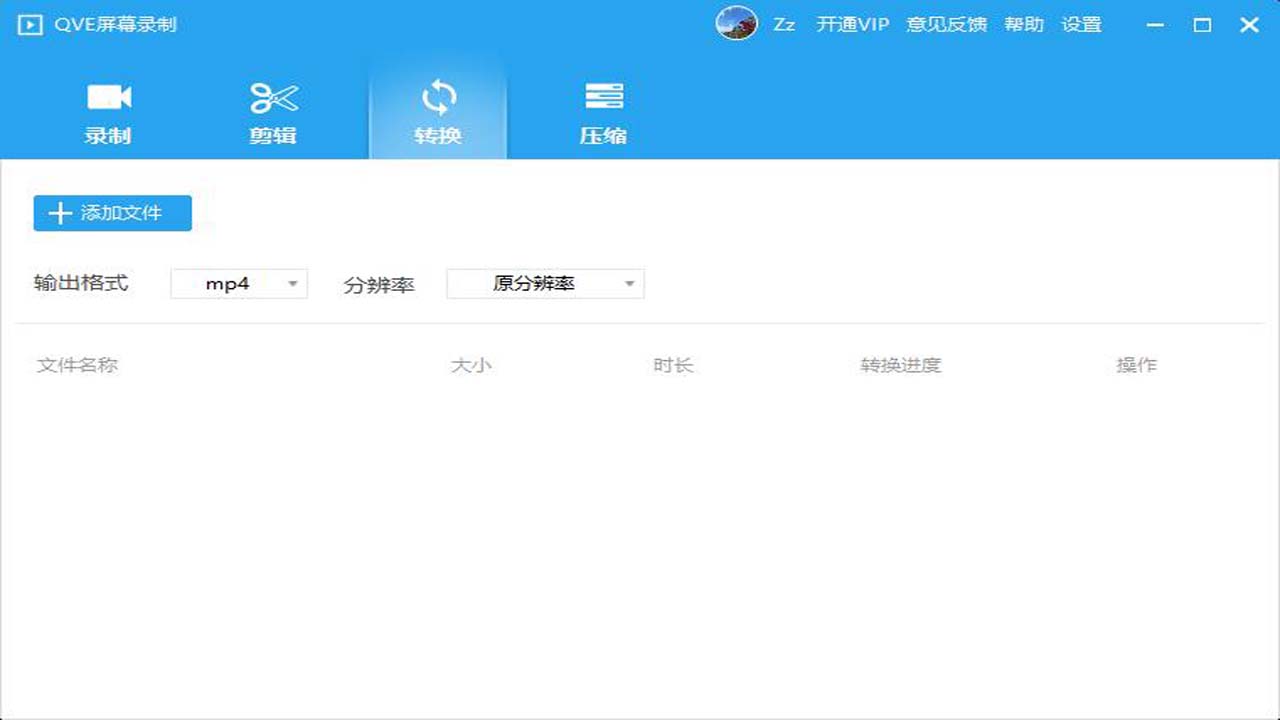Screen dimensions: 1280x720
Task: Click the 添加文件 add file button
Action: [111, 212]
